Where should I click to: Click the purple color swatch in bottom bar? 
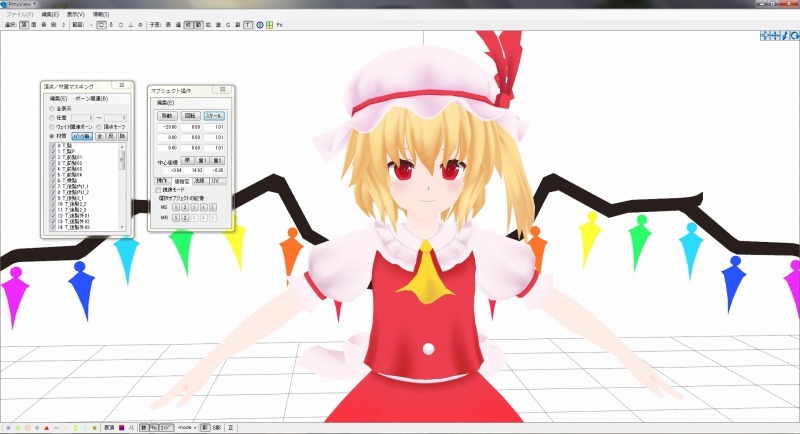point(121,428)
